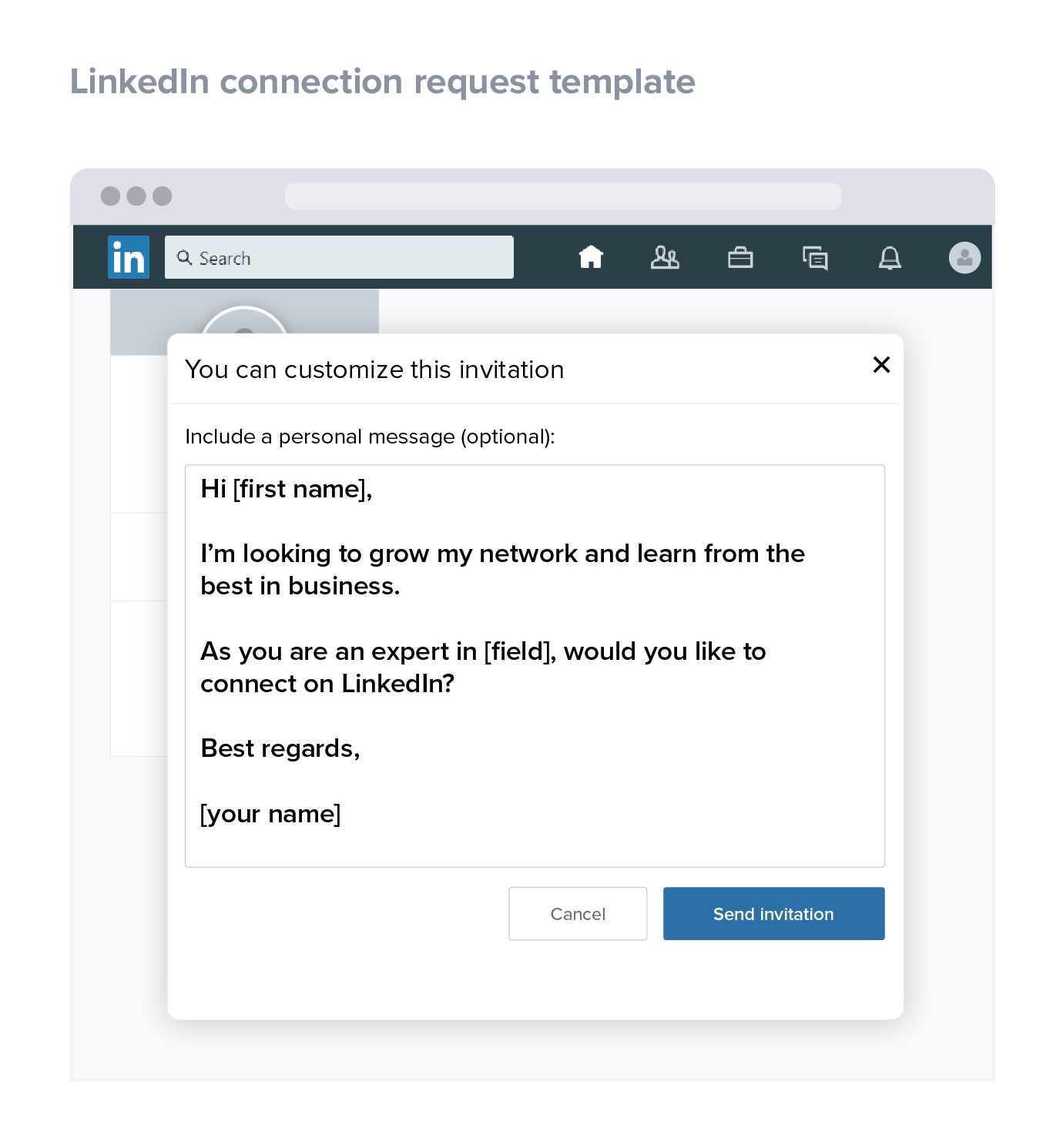Open the profile avatar menu
Screen dimensions: 1063x1148
964,257
